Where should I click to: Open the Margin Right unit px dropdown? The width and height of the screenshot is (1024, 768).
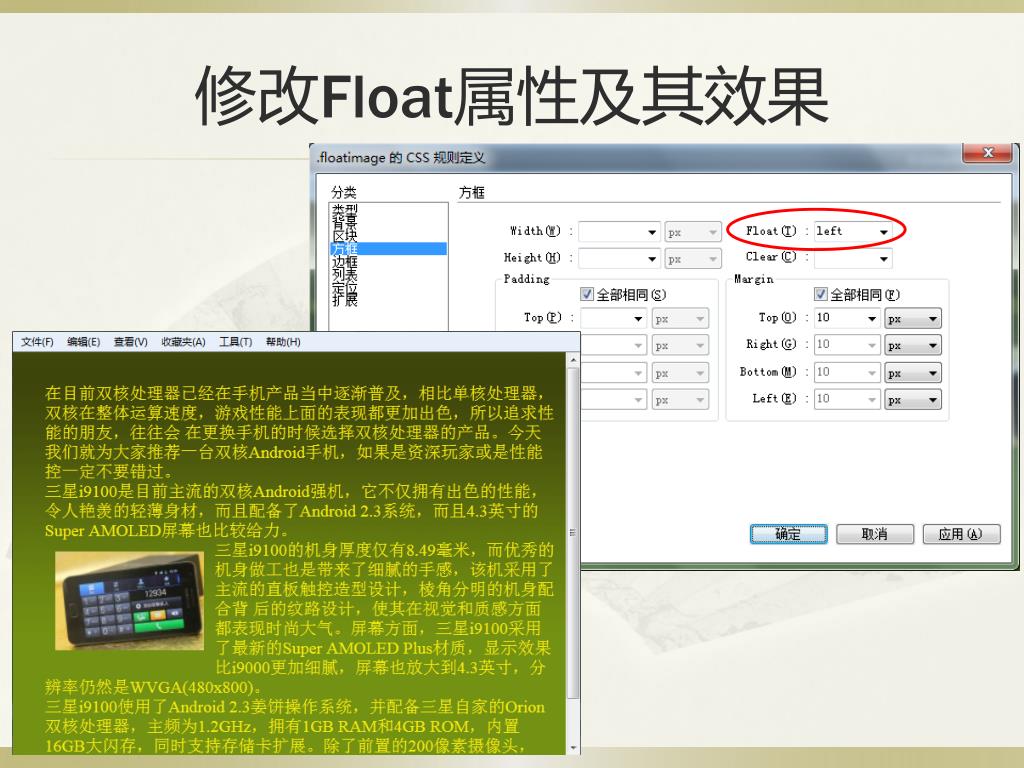913,345
